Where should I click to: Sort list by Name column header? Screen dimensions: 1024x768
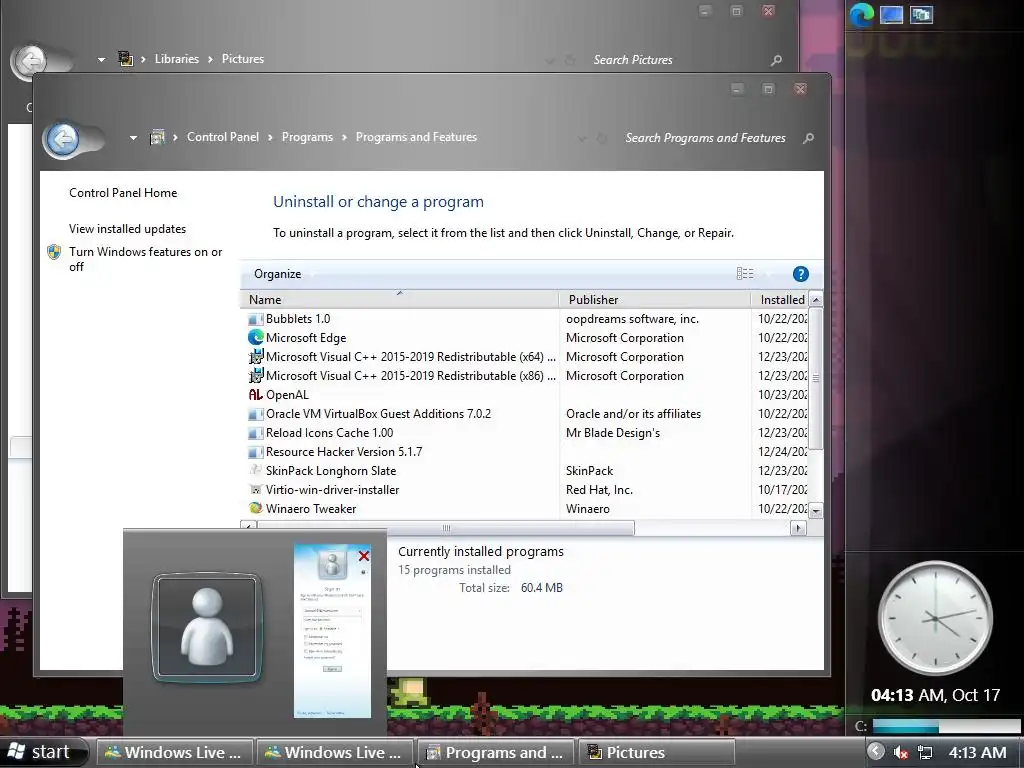[399, 299]
